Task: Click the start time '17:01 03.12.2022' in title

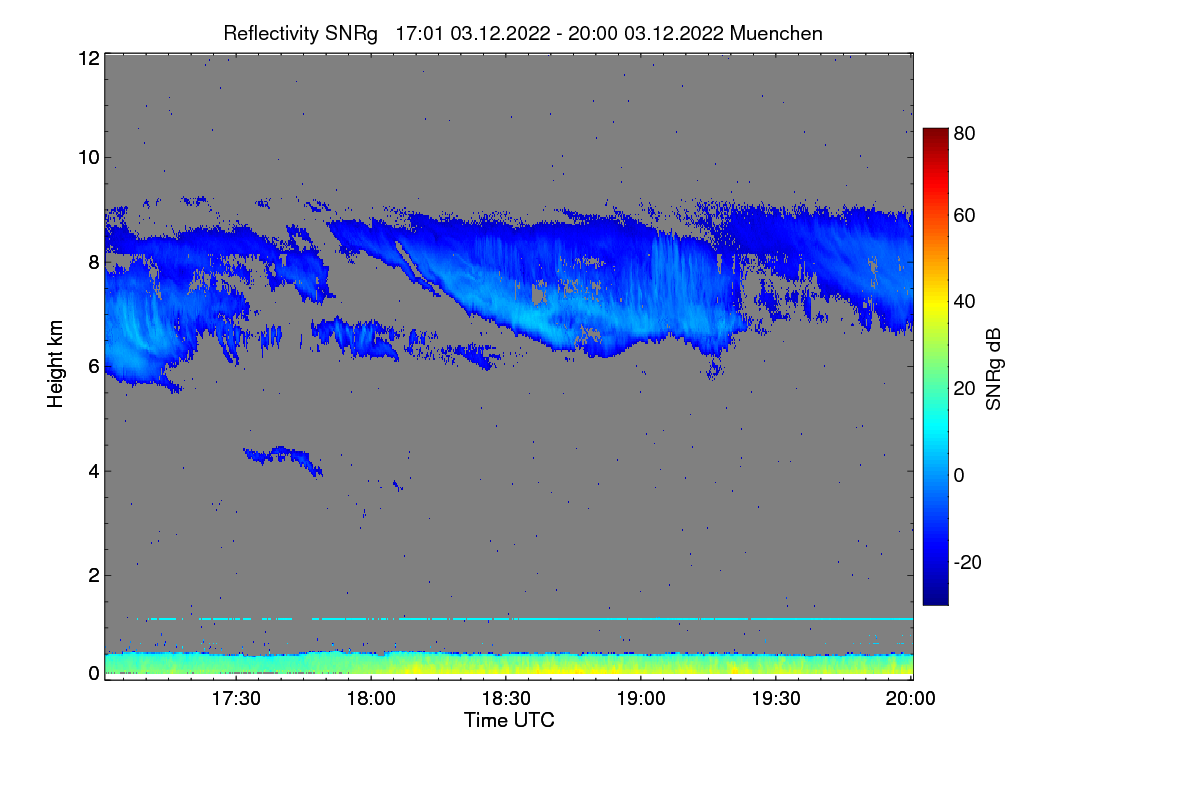Action: (x=473, y=33)
